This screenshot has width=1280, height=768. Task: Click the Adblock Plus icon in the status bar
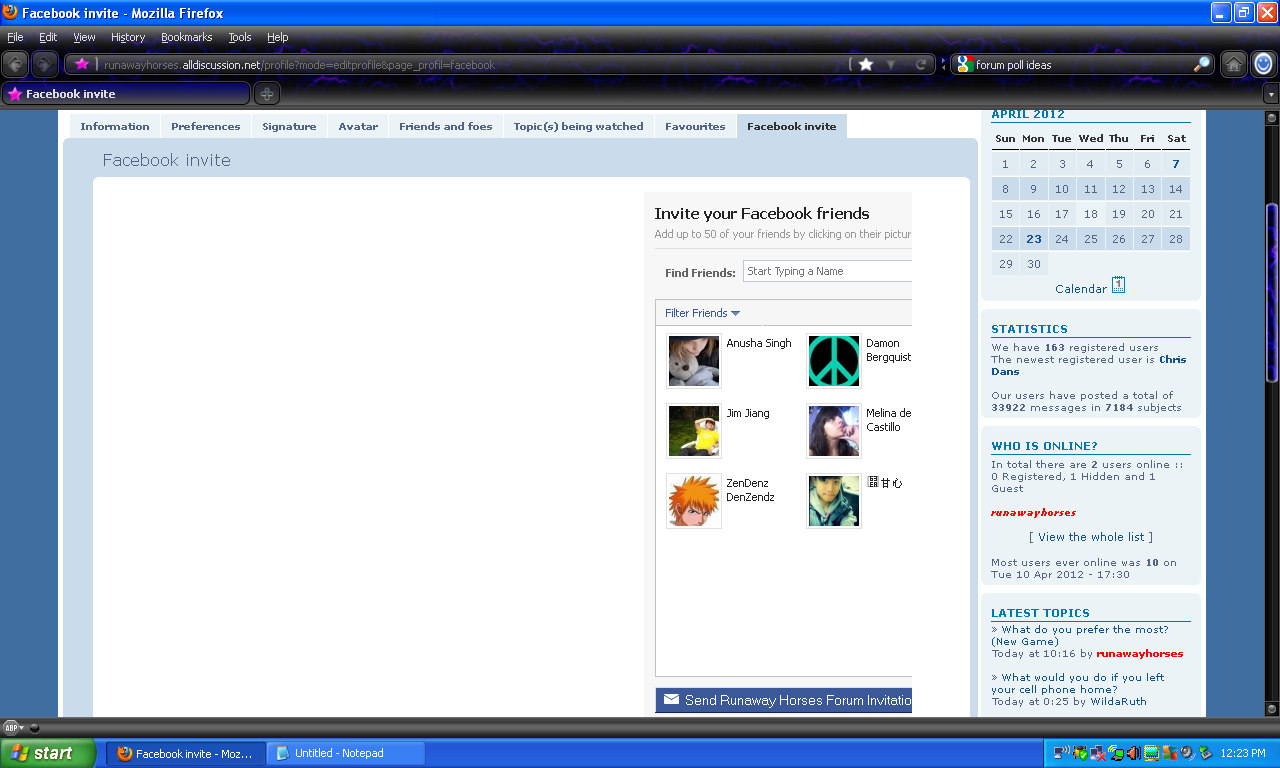tap(10, 728)
